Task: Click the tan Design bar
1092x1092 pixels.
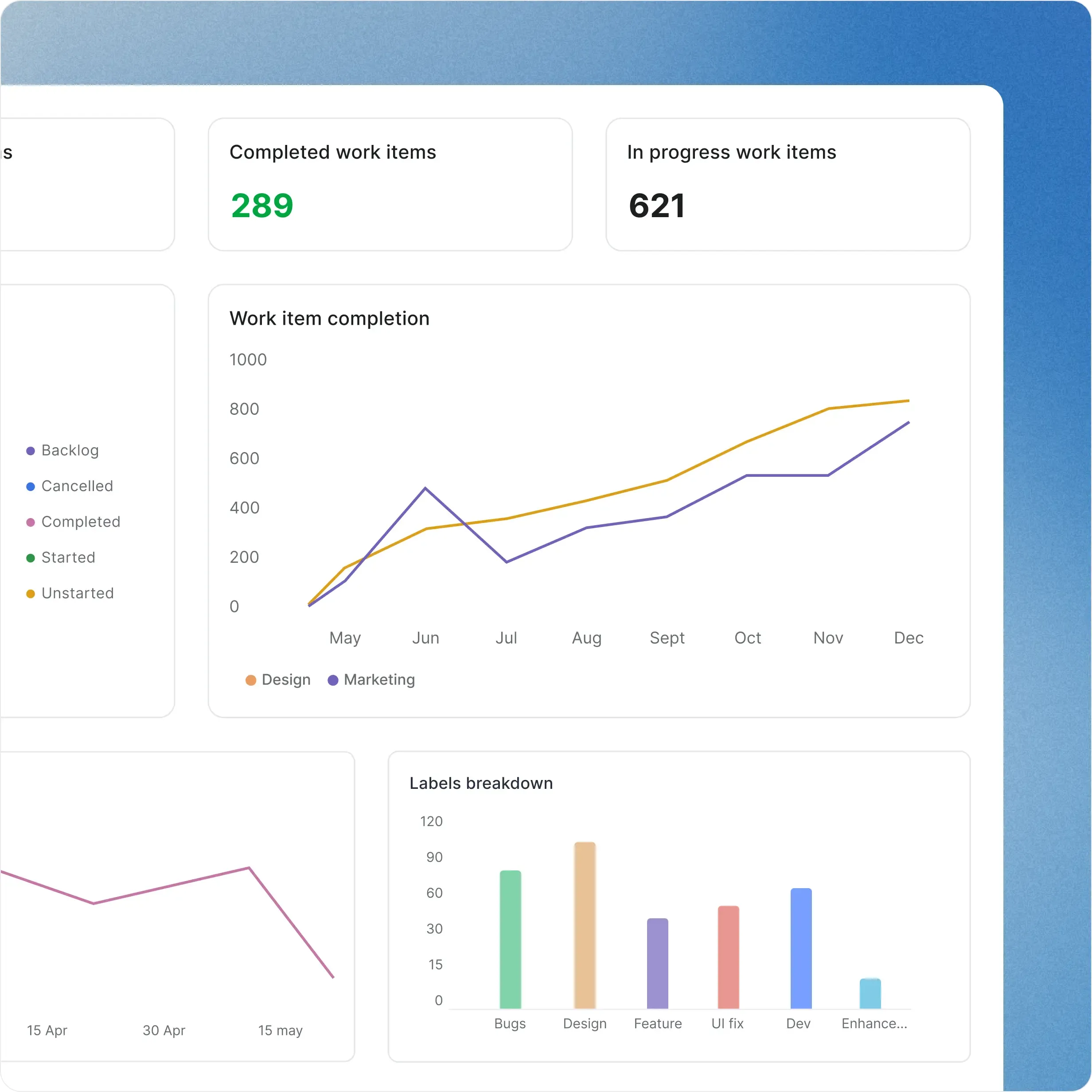Action: pos(585,924)
